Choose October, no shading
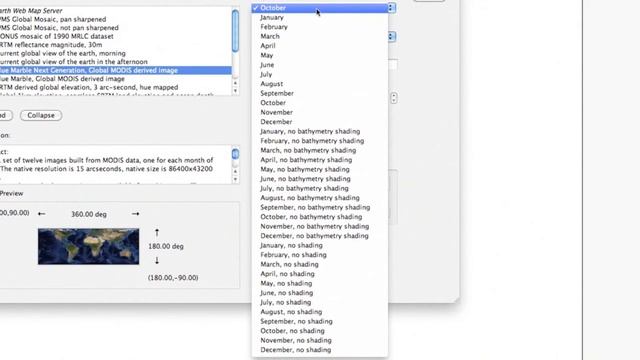This screenshot has height=360, width=640. coord(320,331)
